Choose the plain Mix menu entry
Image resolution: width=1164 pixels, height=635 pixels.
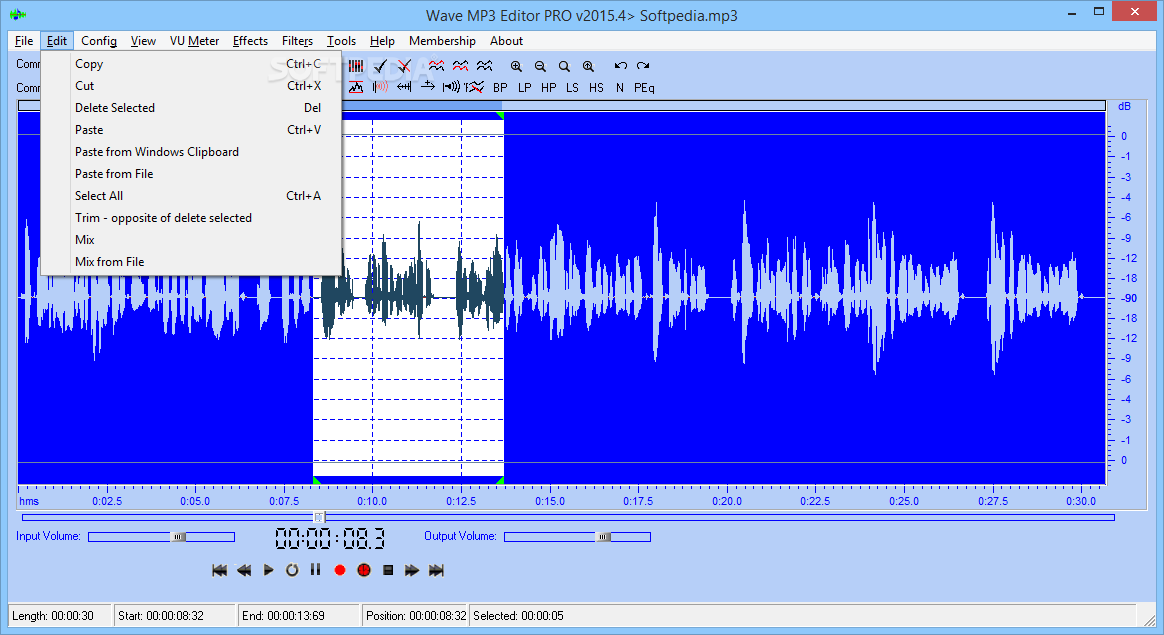click(192, 239)
